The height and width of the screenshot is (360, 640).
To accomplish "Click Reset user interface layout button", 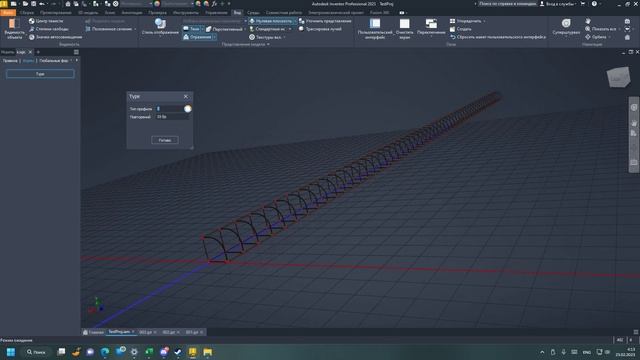I will [x=498, y=37].
